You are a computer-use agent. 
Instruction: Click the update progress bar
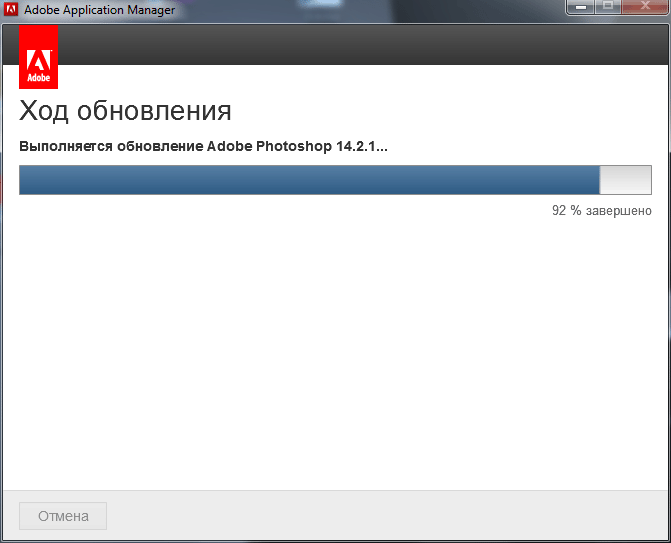click(335, 180)
